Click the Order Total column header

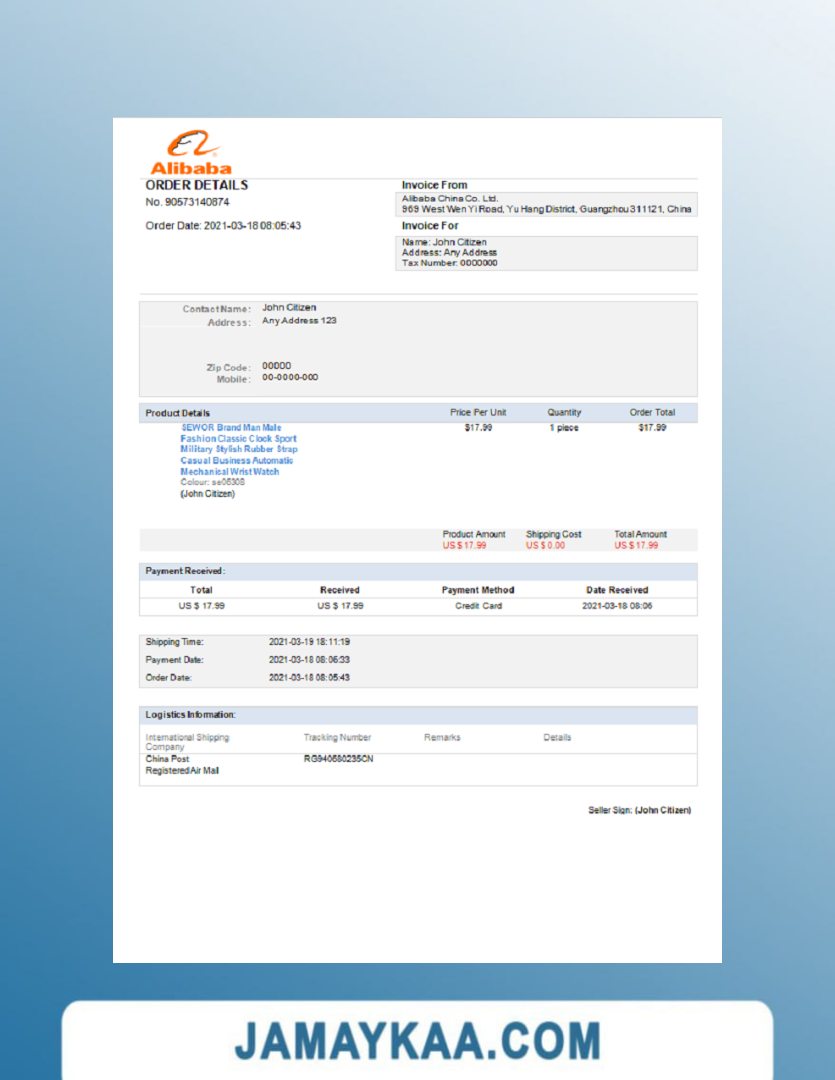(652, 412)
